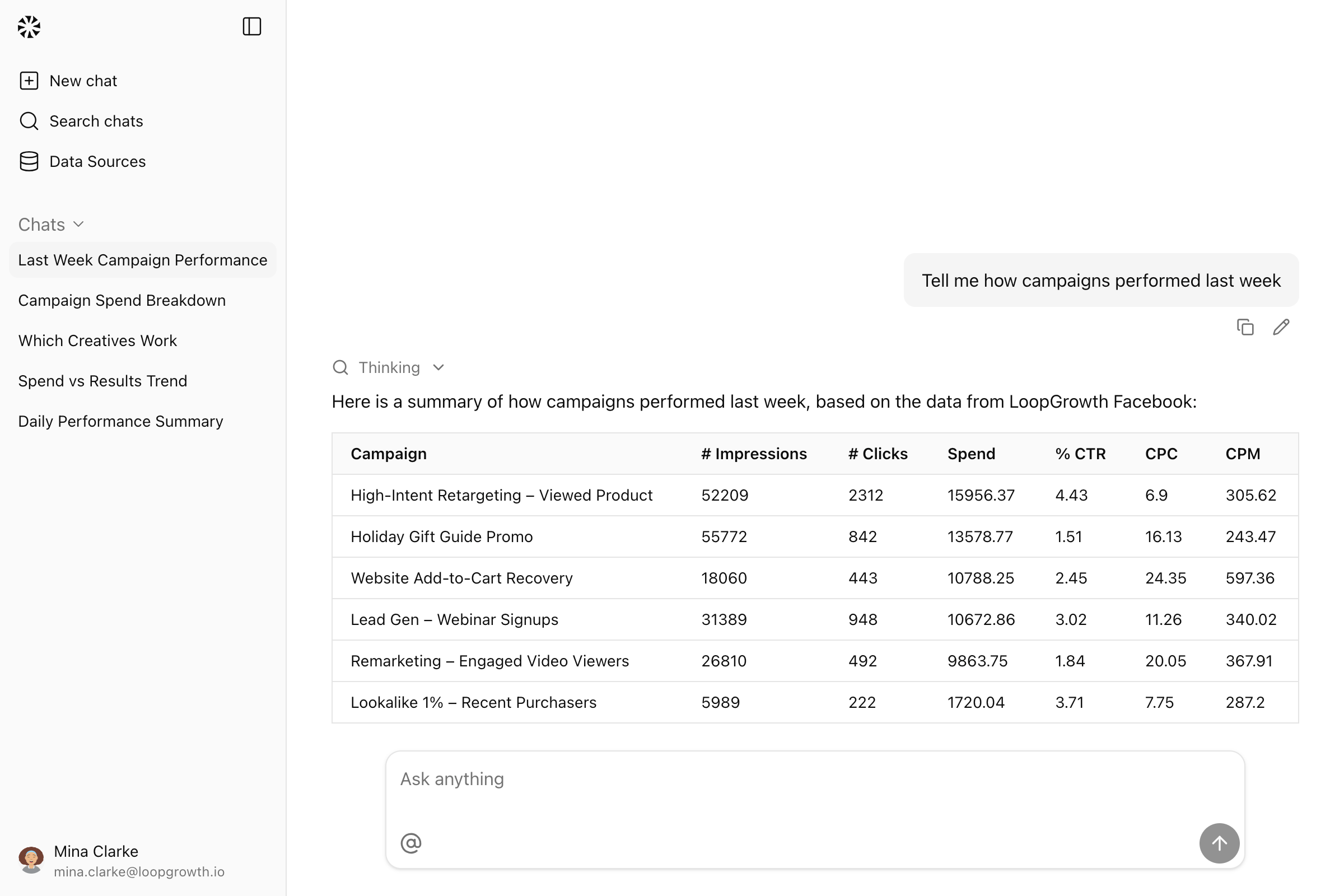Click the @ mention icon in the input bar
1344x896 pixels.
point(411,843)
